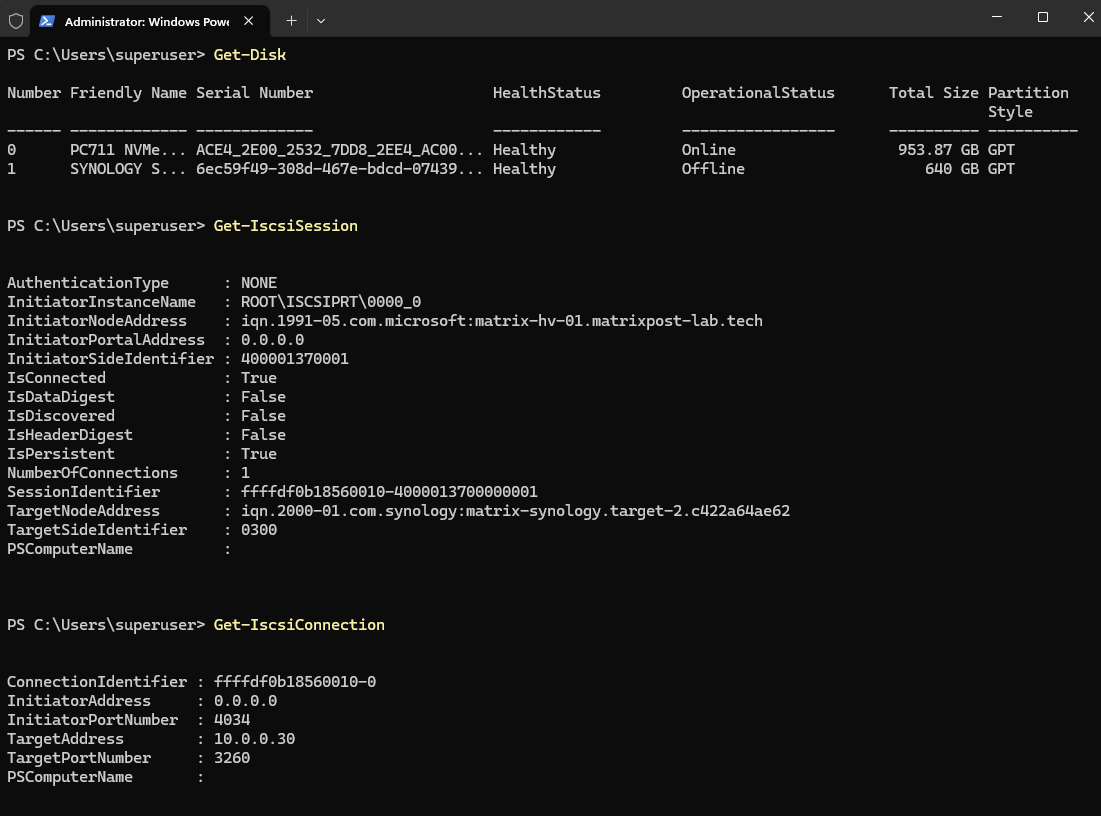Click the Total Size column header

933,93
